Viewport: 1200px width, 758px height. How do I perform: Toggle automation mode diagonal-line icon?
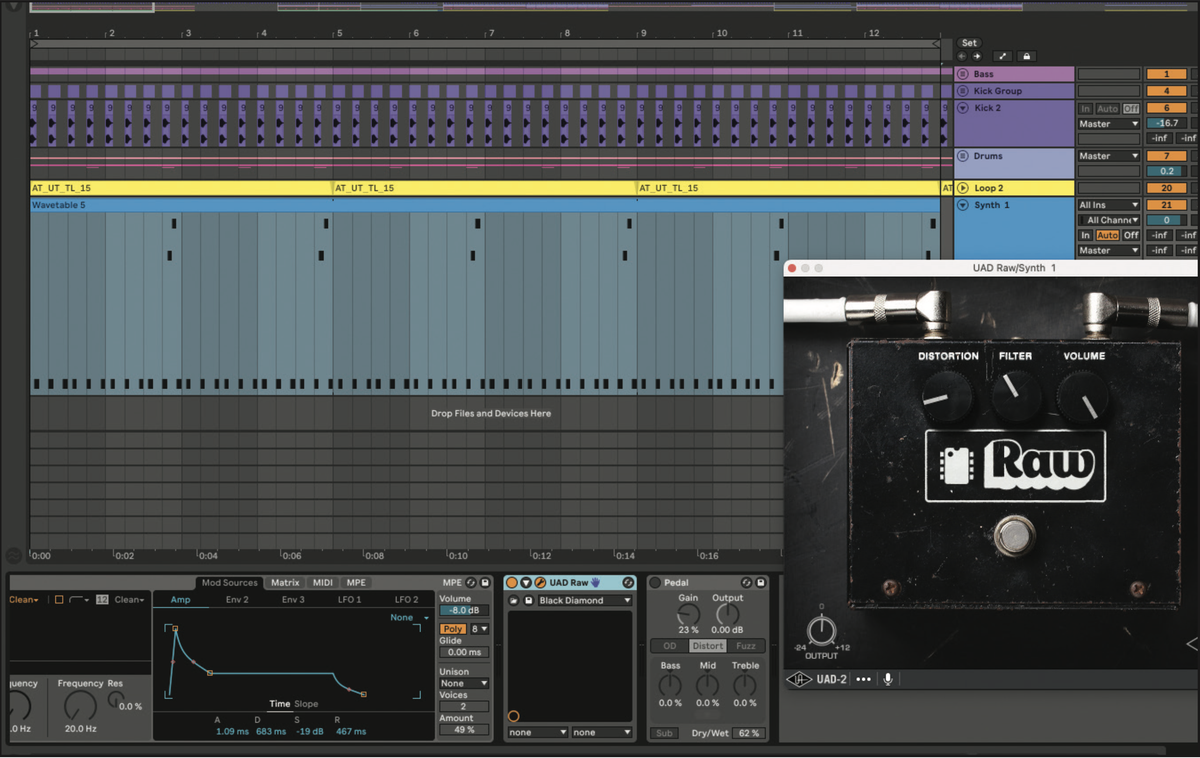pos(1004,57)
